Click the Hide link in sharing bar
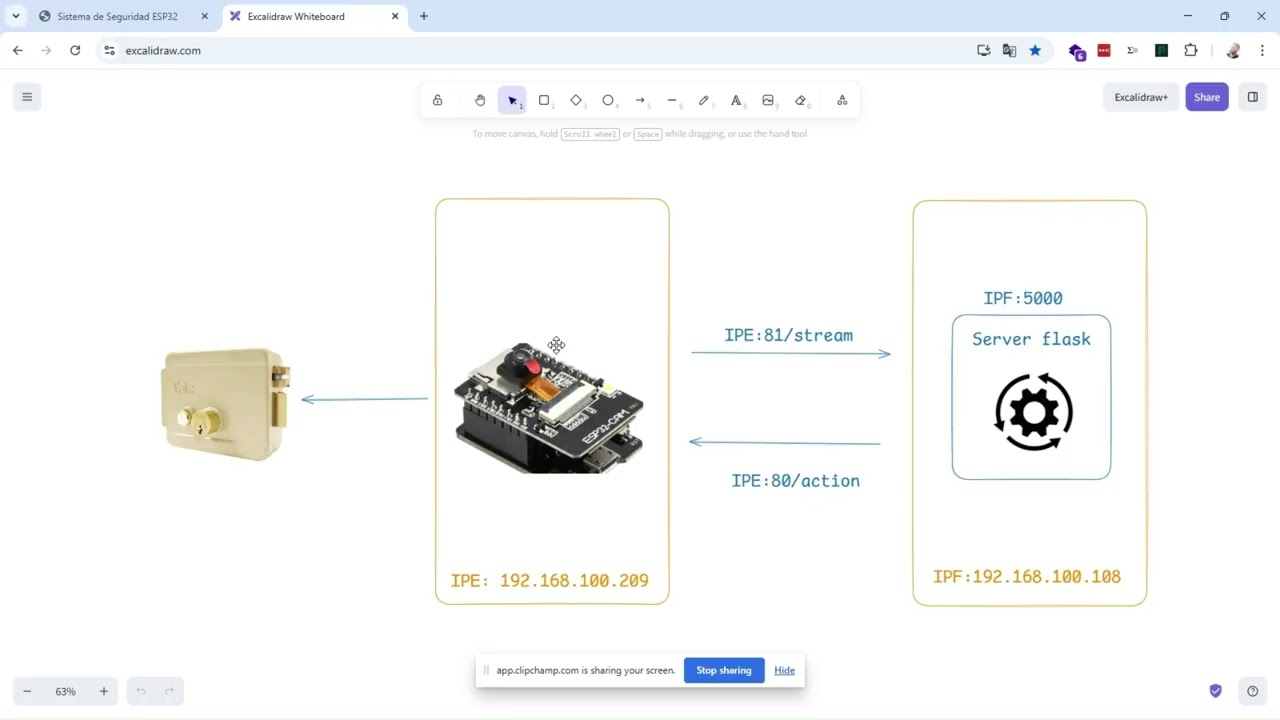The width and height of the screenshot is (1280, 720). (784, 670)
